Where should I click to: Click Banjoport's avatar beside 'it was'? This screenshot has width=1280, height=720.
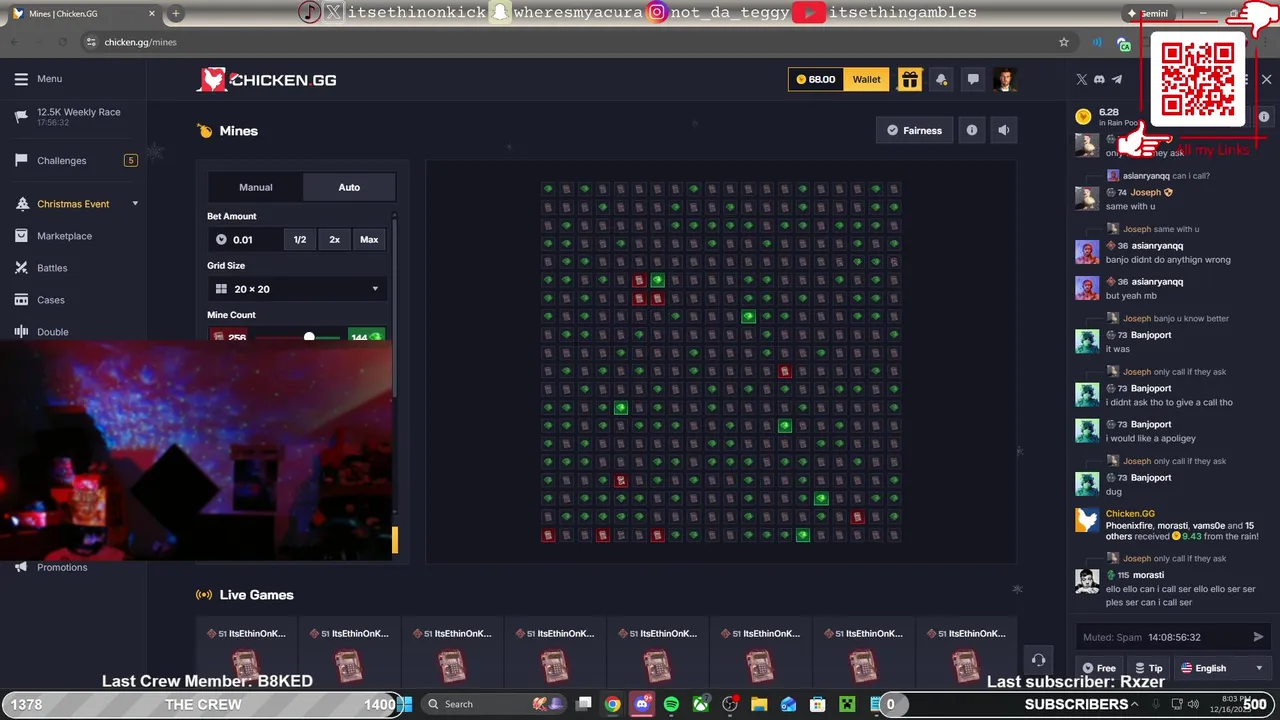[x=1087, y=341]
